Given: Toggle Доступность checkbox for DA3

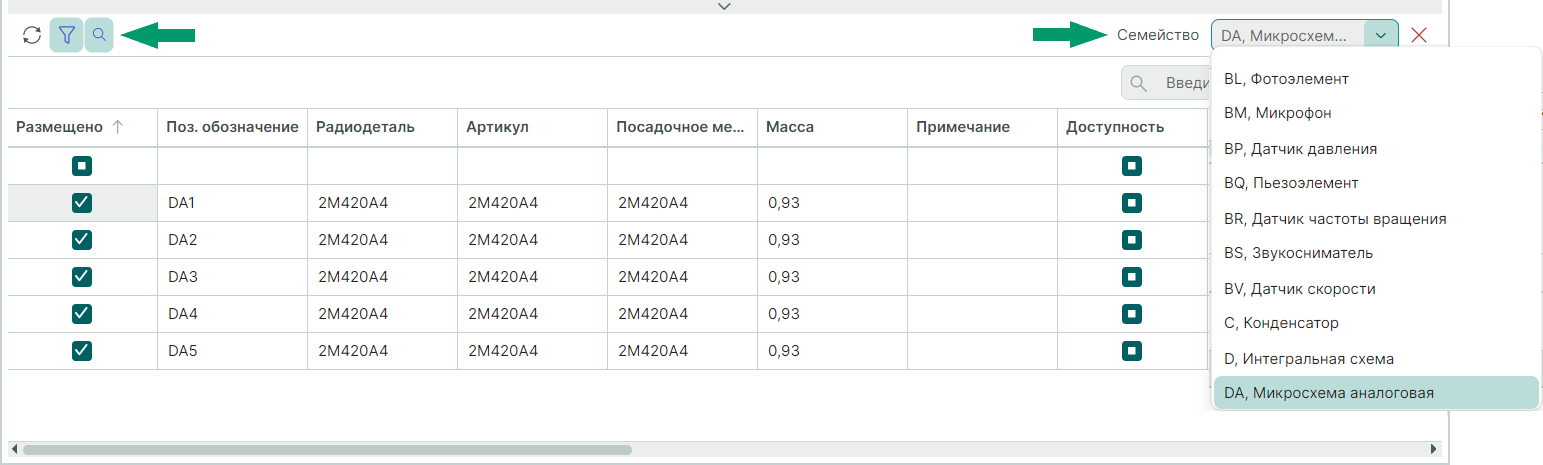Looking at the screenshot, I should tap(1132, 277).
